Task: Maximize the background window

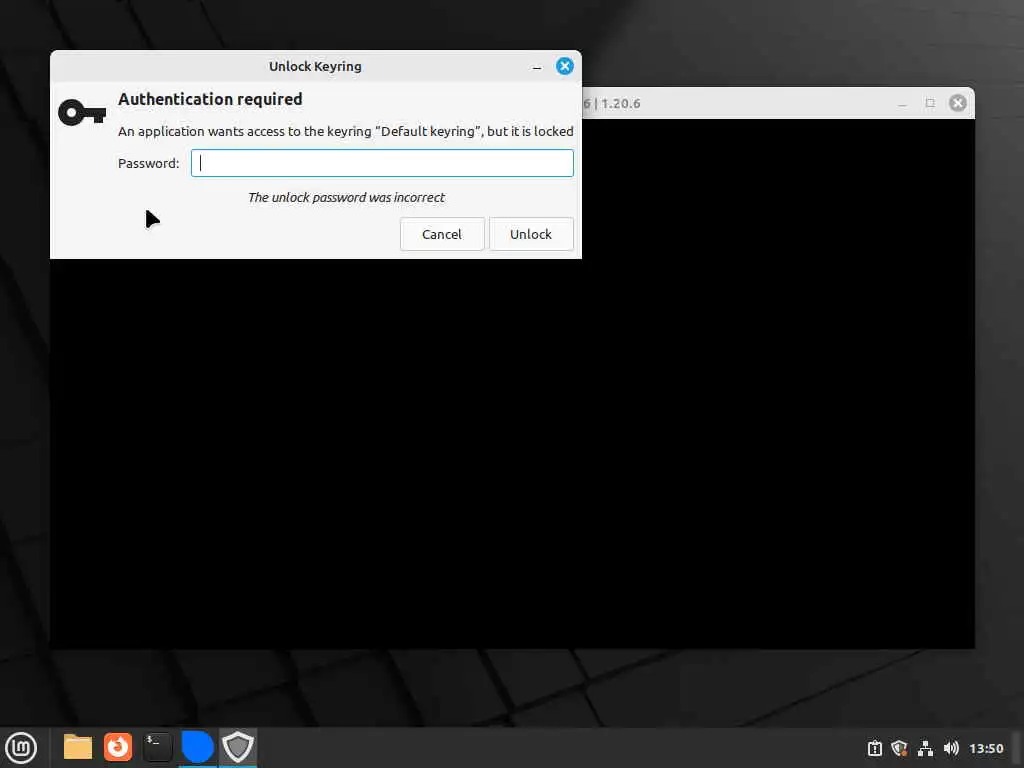Action: point(930,103)
